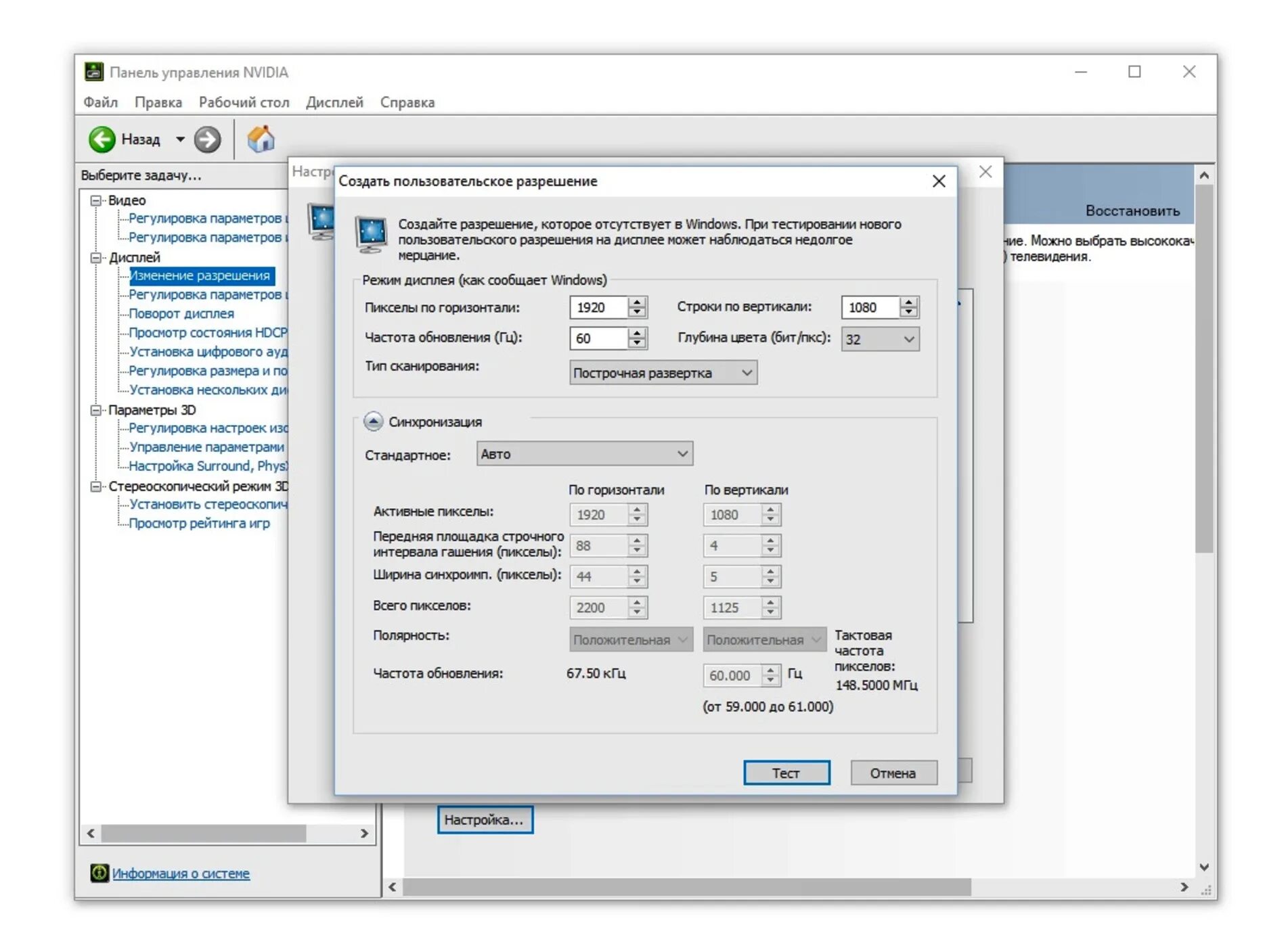Click the Строки по вертикали field
This screenshot has width=1286, height=952.
870,307
